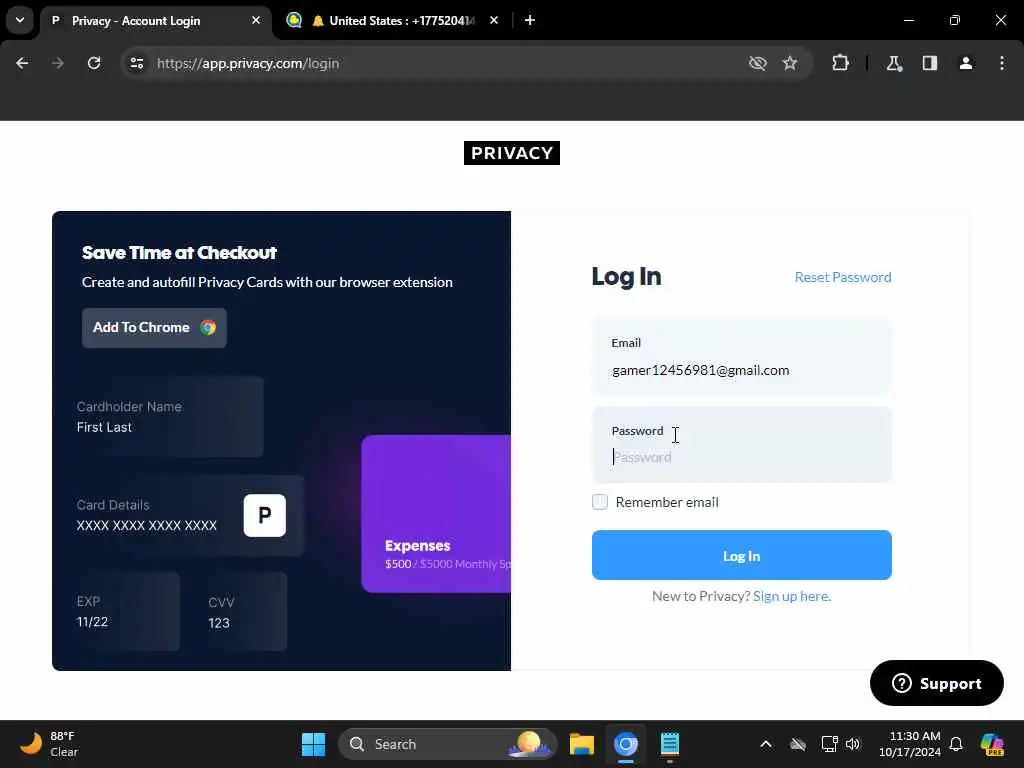The width and height of the screenshot is (1024, 768).
Task: Open the Copilot icon in taskbar corner
Action: [x=991, y=744]
